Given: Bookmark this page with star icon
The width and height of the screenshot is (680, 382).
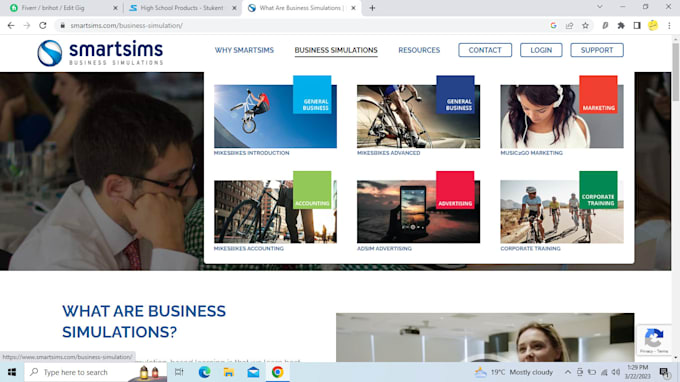Looking at the screenshot, I should coord(585,26).
